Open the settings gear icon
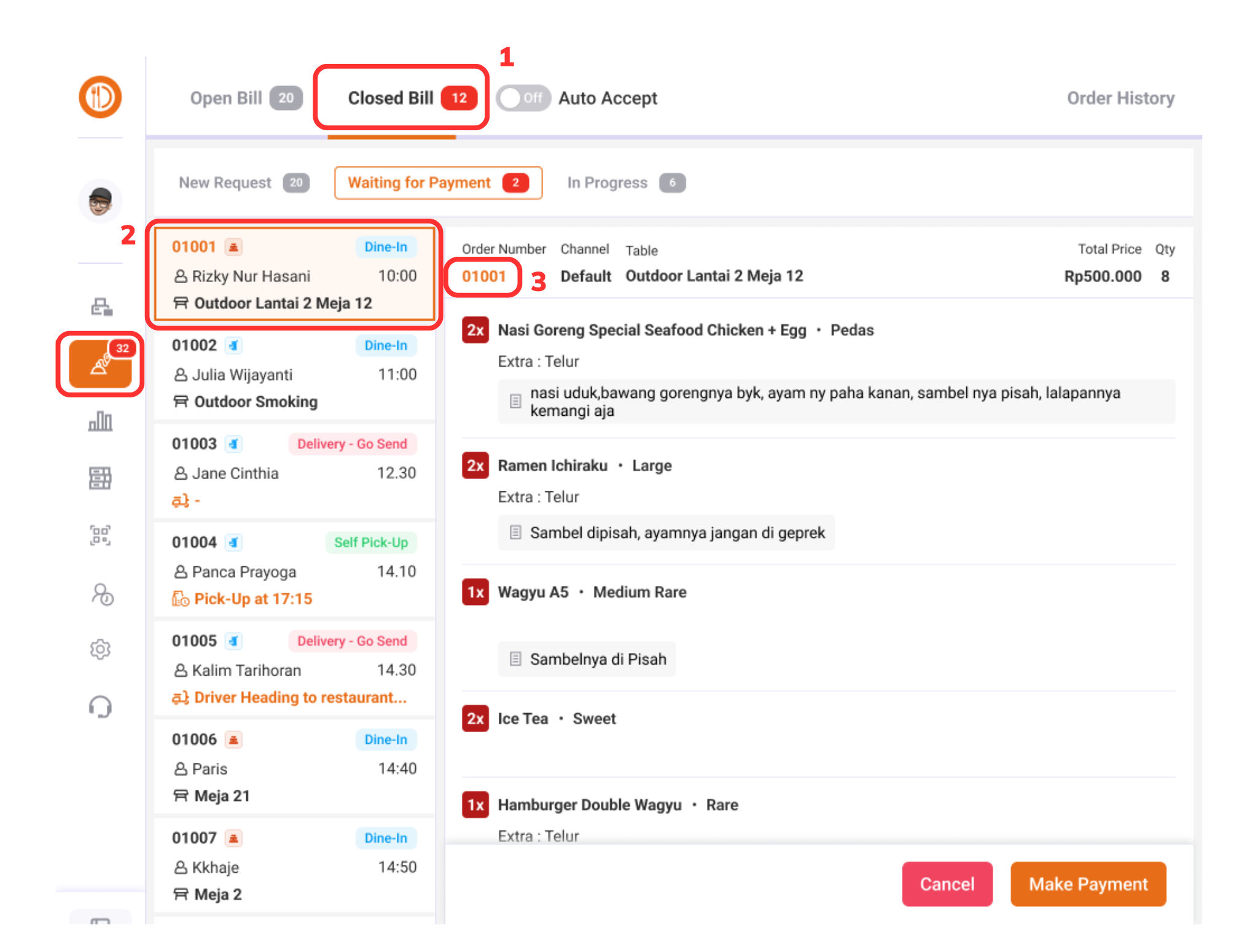 tap(100, 649)
